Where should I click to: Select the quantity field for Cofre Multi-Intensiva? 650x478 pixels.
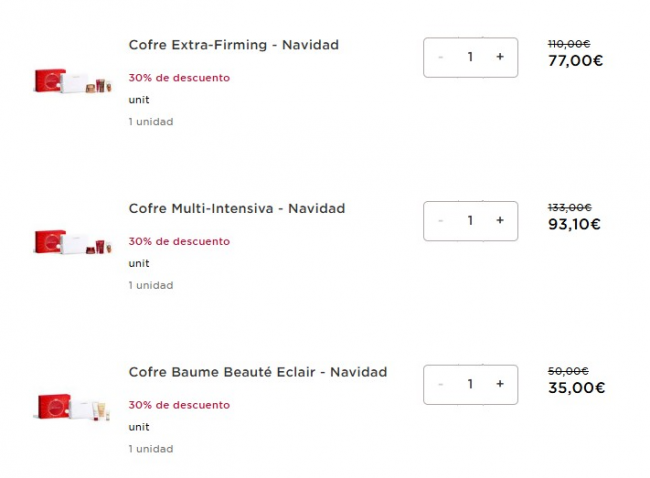tap(470, 221)
